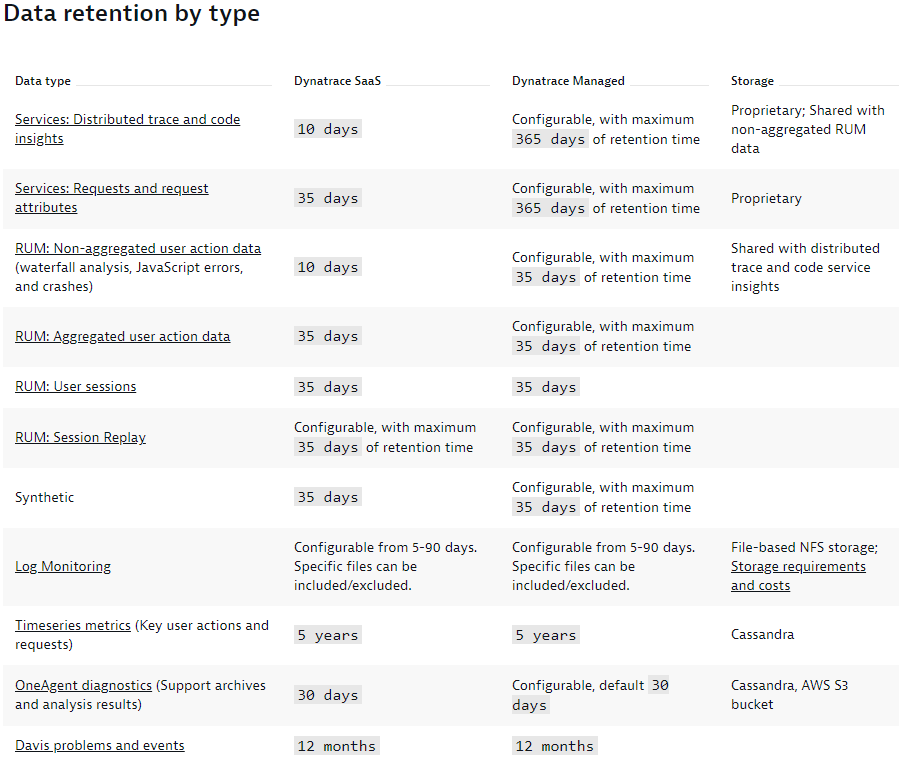Screen dimensions: 901x784
Task: Open Services: Distributed trace and code insights link
Action: (x=127, y=120)
